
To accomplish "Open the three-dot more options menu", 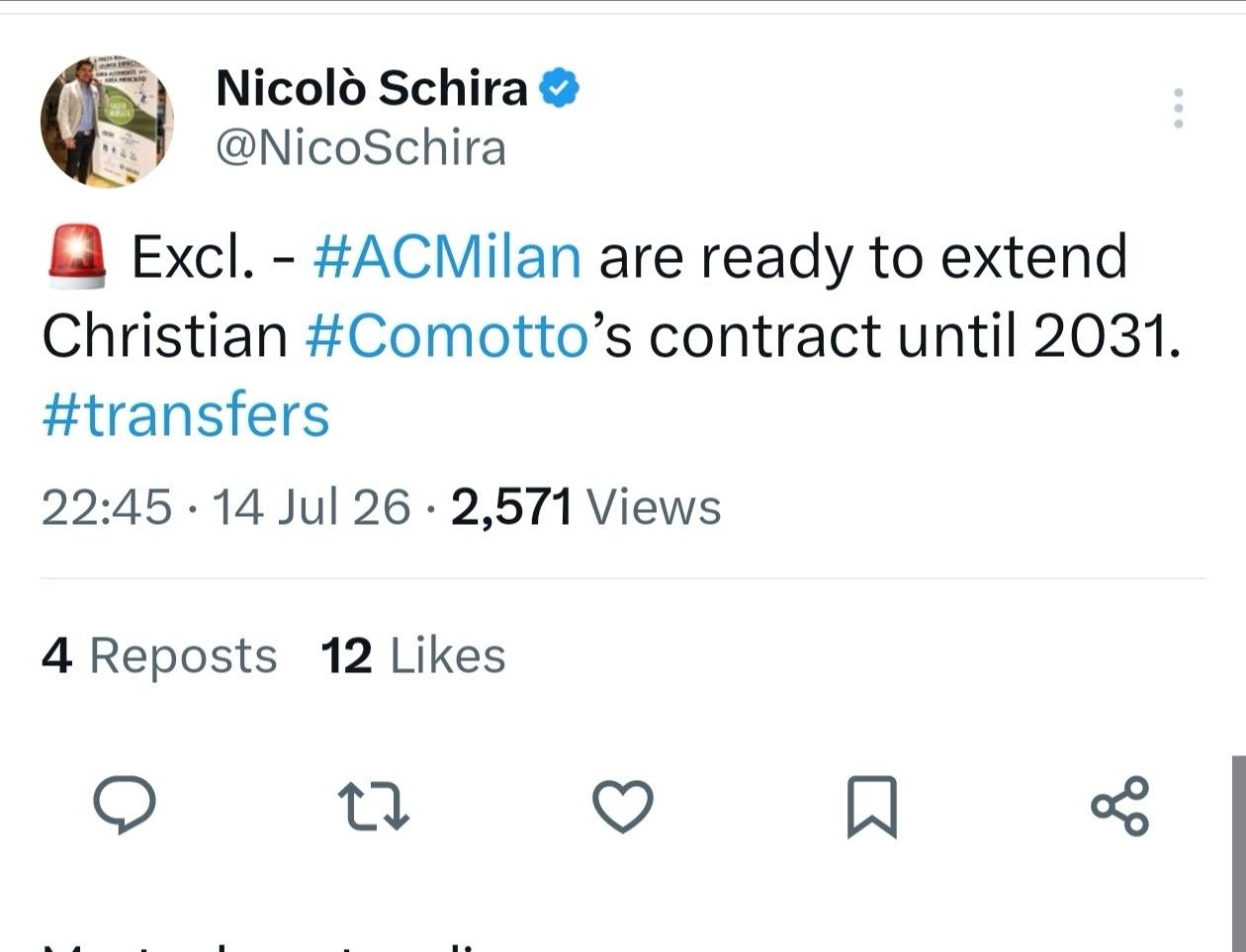I will point(1178,108).
